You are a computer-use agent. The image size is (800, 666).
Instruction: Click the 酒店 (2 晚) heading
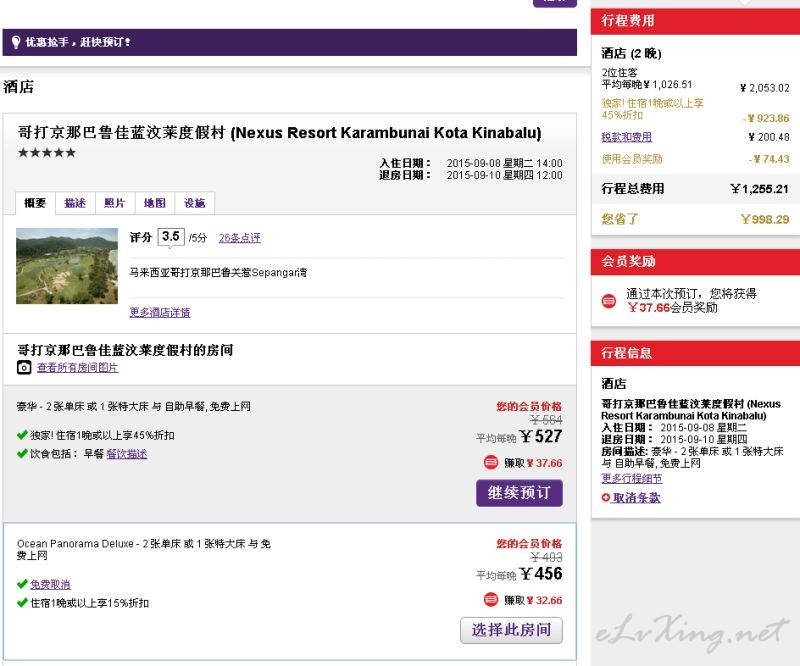click(x=631, y=54)
